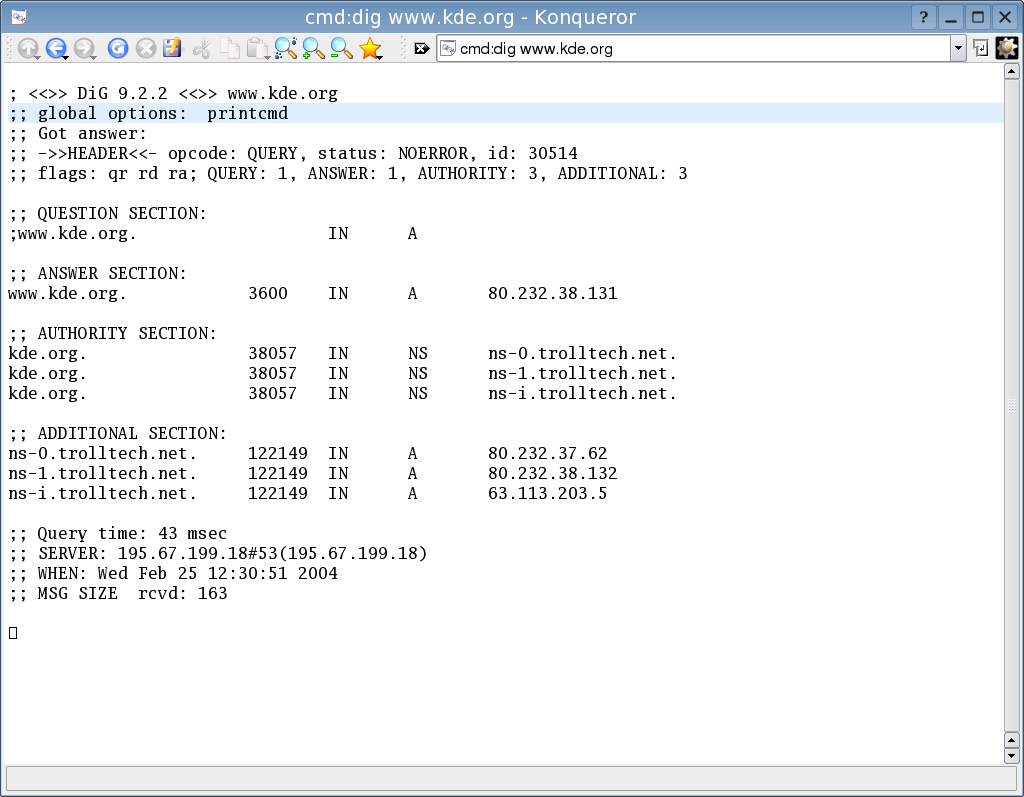Viewport: 1024px width, 797px height.
Task: Click scrollbar down arrow at bottom
Action: pos(1012,756)
